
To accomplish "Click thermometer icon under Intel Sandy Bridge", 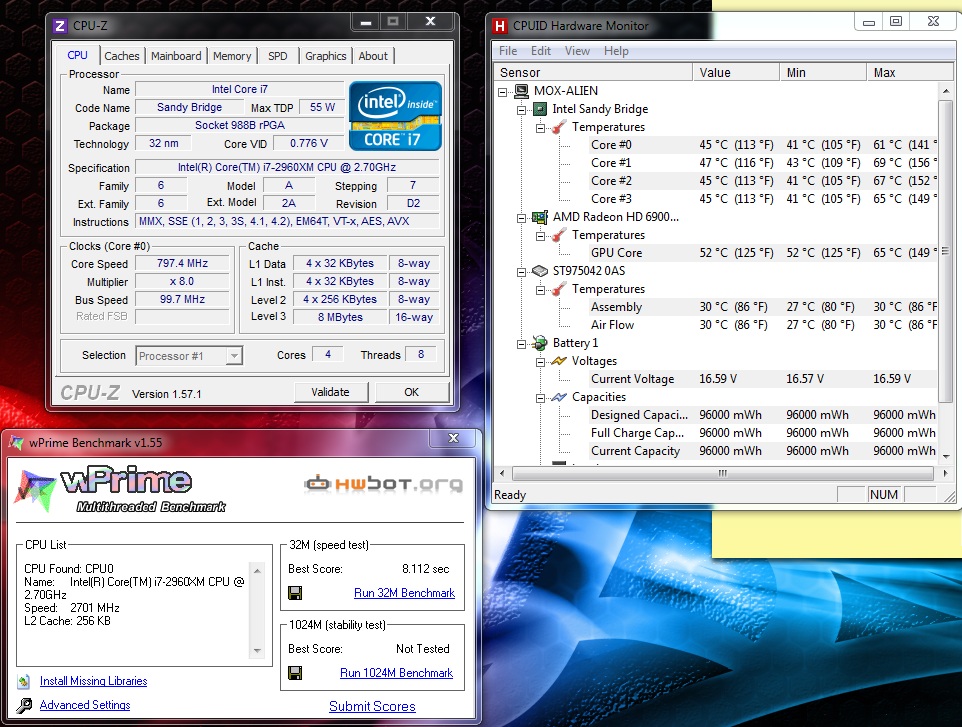I will coord(559,127).
